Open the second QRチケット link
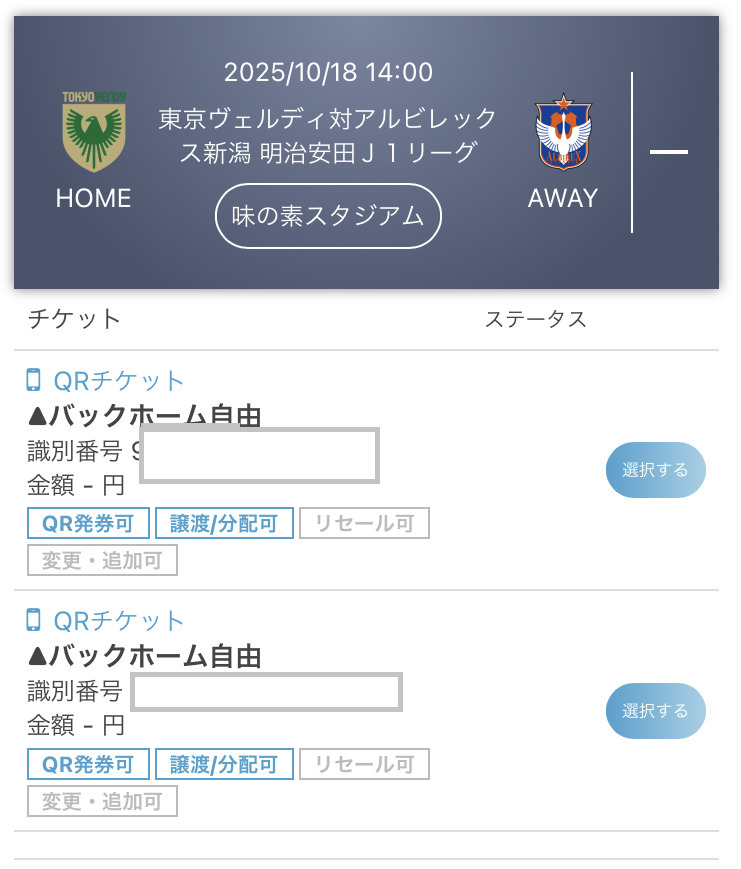Viewport: 741px width, 869px height. [x=119, y=621]
